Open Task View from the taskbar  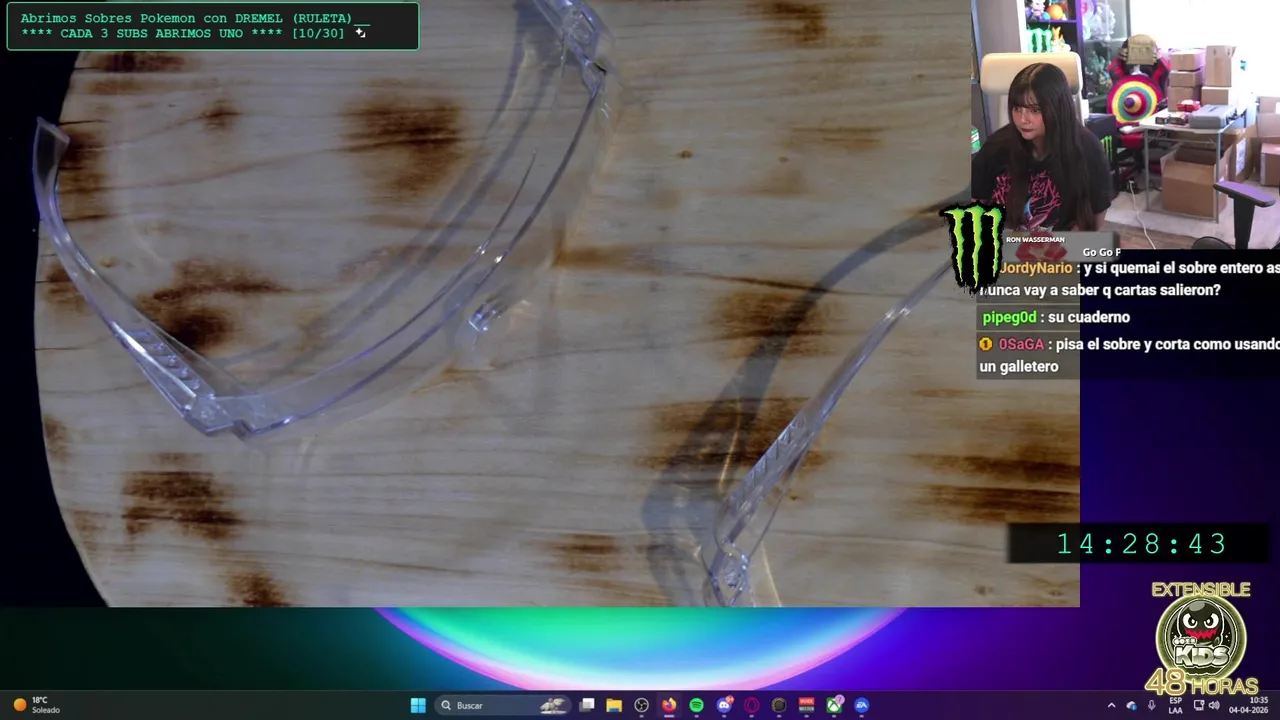tap(587, 705)
